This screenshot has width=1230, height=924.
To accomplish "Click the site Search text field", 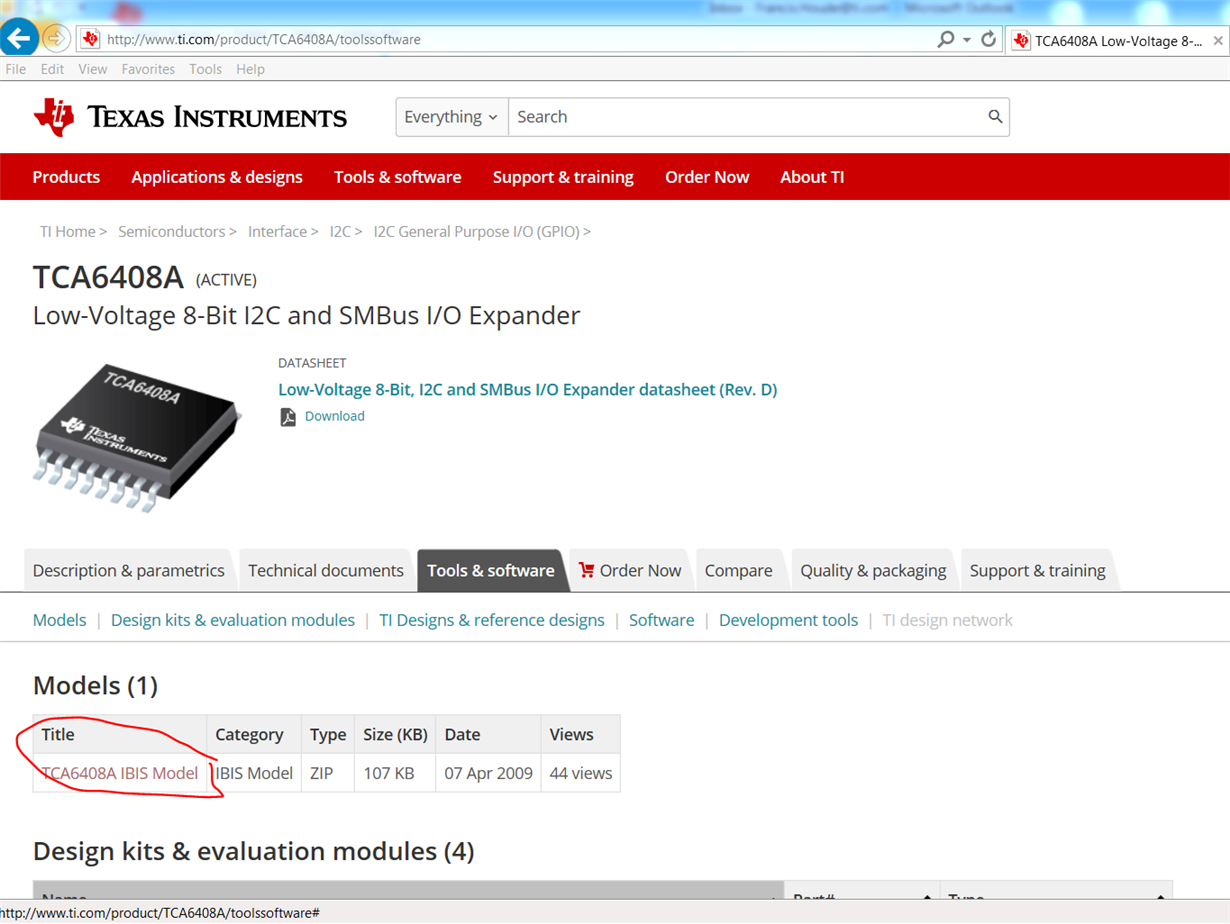I will pos(745,117).
